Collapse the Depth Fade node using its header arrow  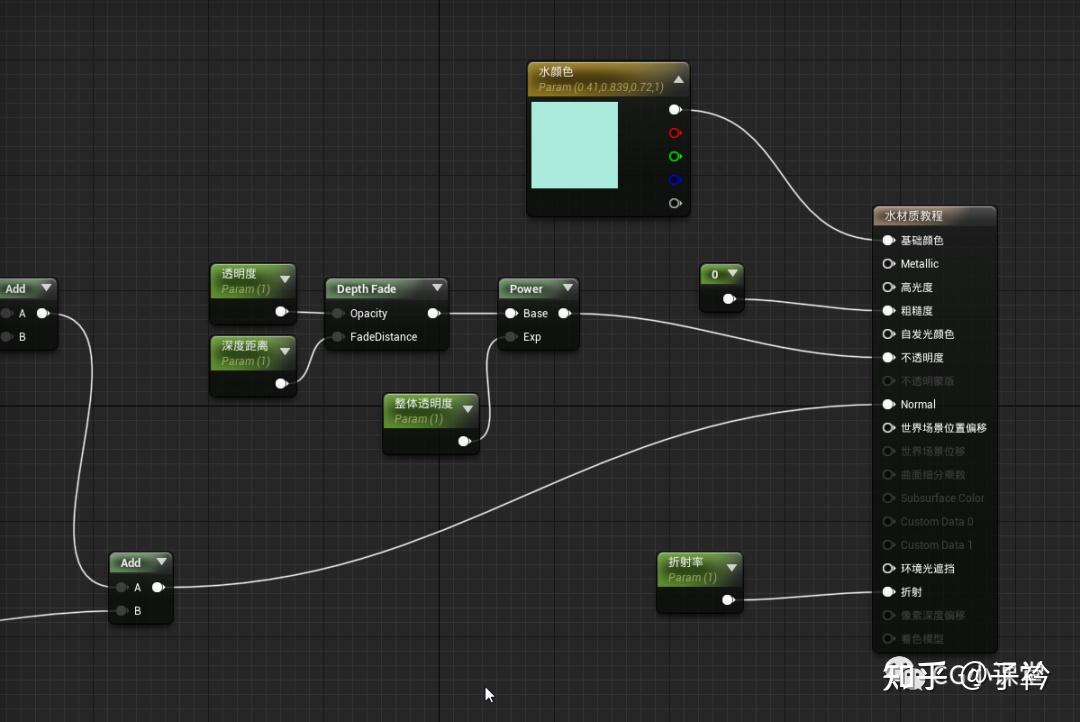point(437,287)
